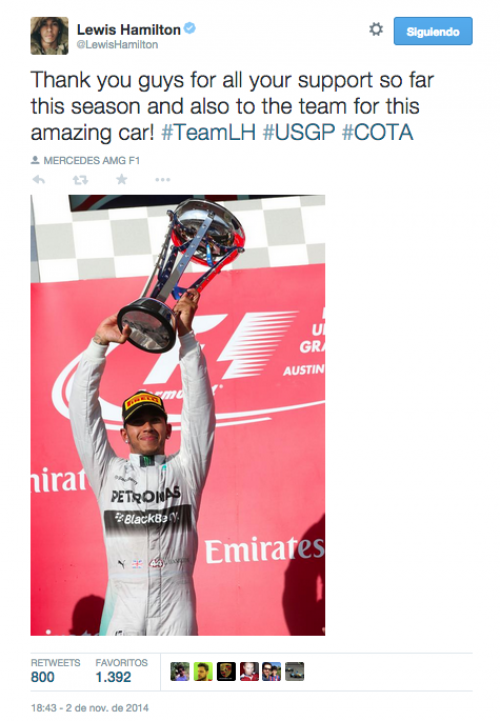
Task: Click the blue verified badge
Action: coord(190,28)
